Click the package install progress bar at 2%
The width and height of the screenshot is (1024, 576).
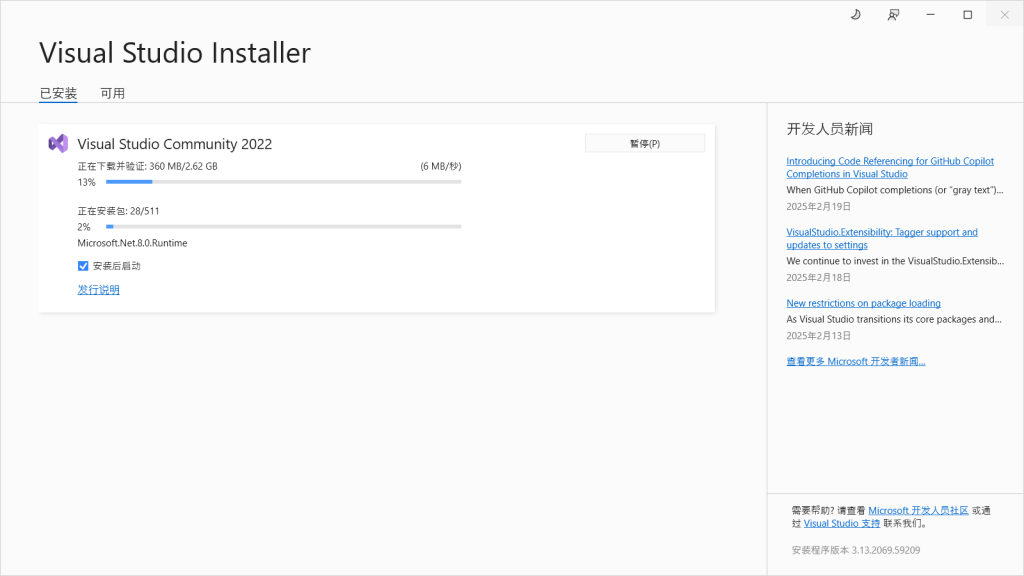pyautogui.click(x=283, y=227)
